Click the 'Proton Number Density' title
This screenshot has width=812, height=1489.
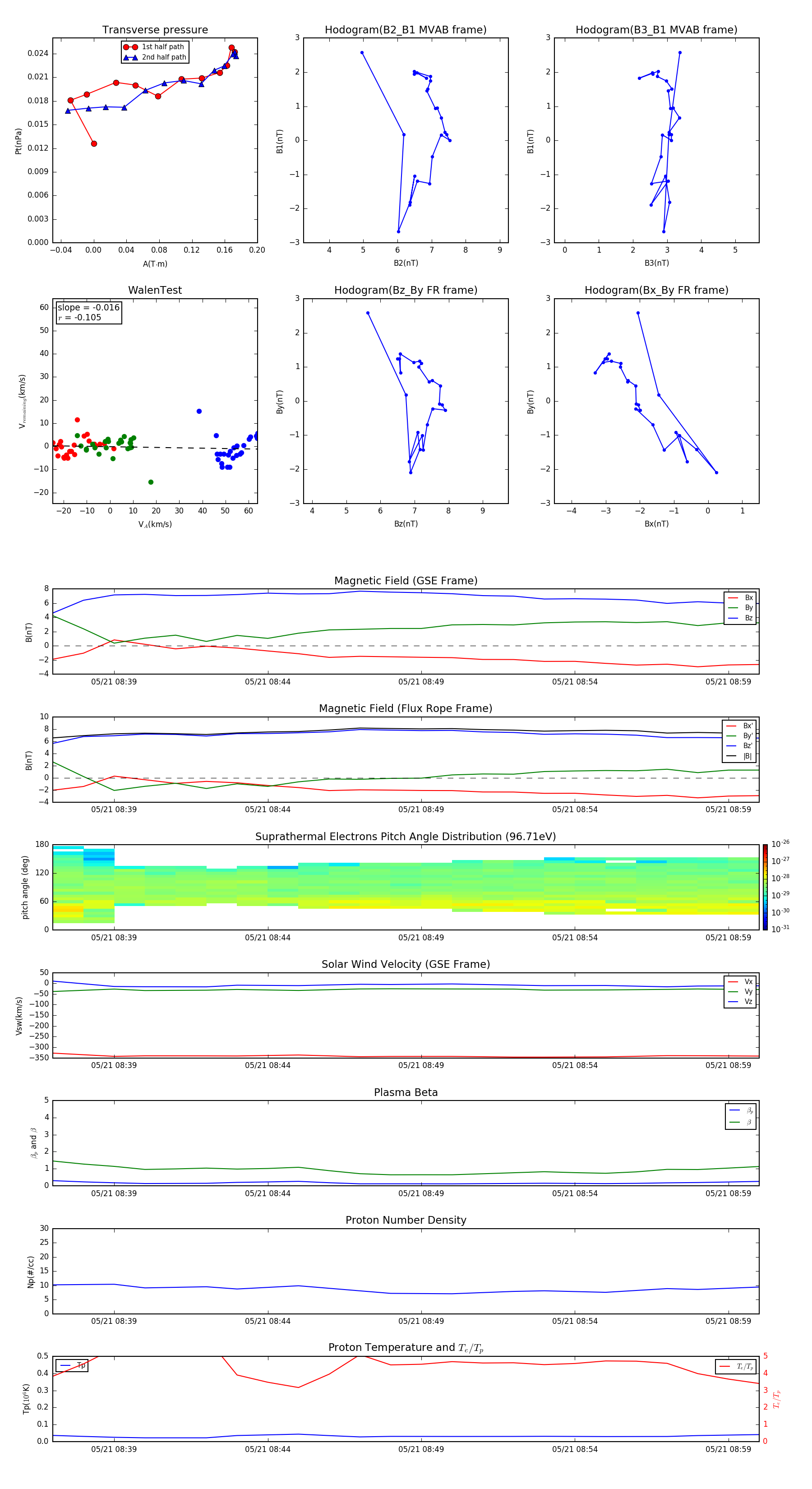[x=406, y=1220]
